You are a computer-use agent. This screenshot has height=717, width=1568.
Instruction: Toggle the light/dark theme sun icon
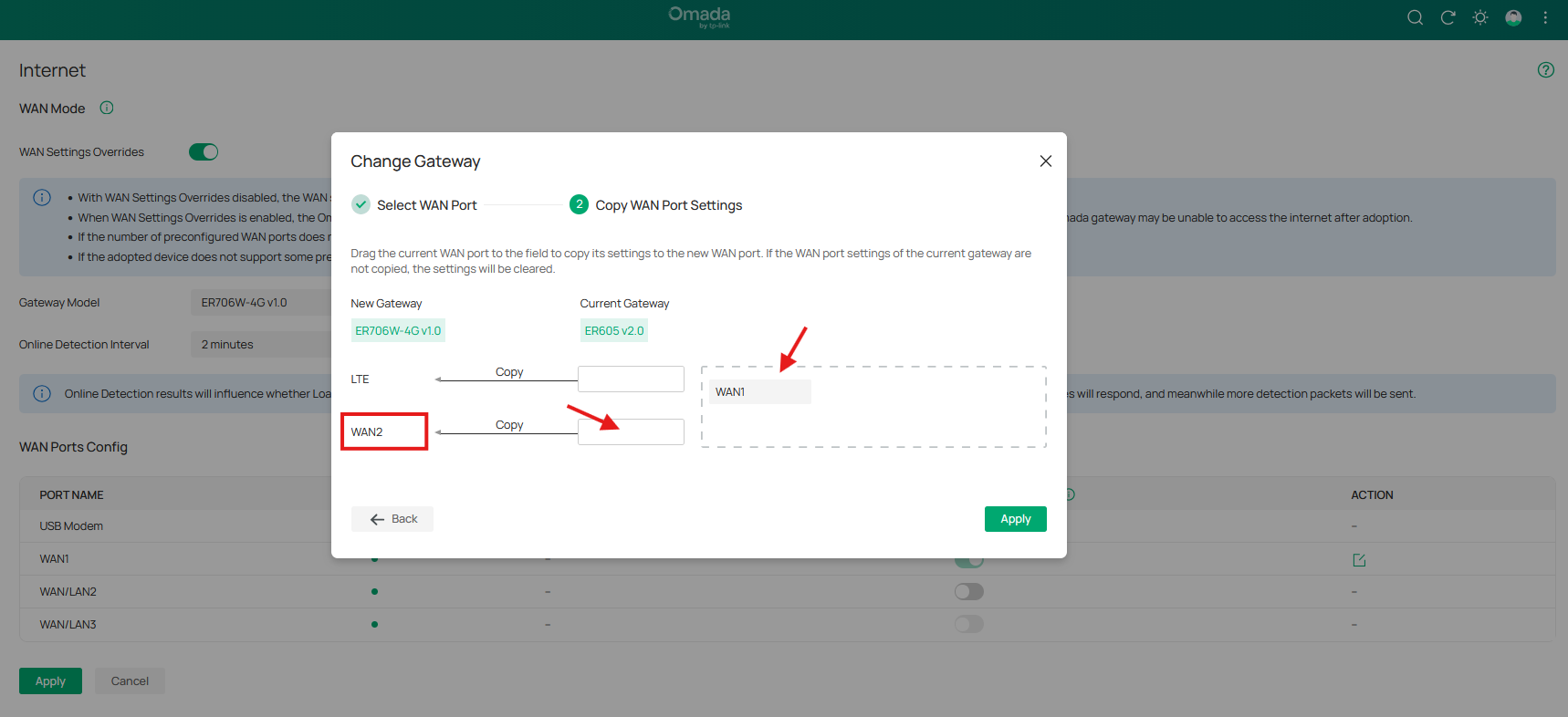pyautogui.click(x=1480, y=17)
